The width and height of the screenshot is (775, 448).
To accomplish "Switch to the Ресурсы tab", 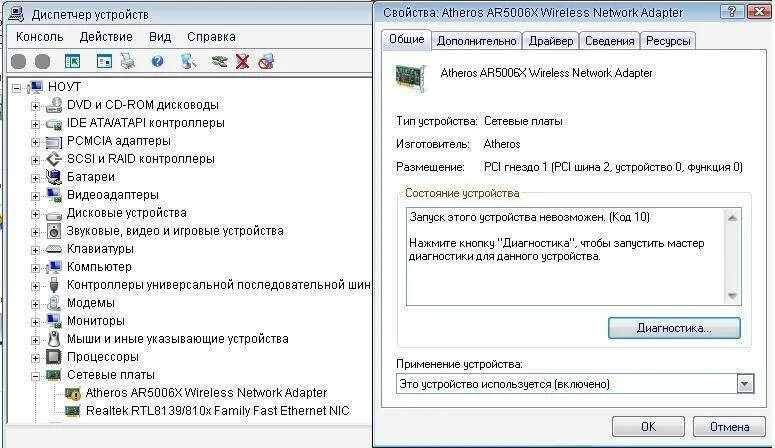I will point(668,41).
